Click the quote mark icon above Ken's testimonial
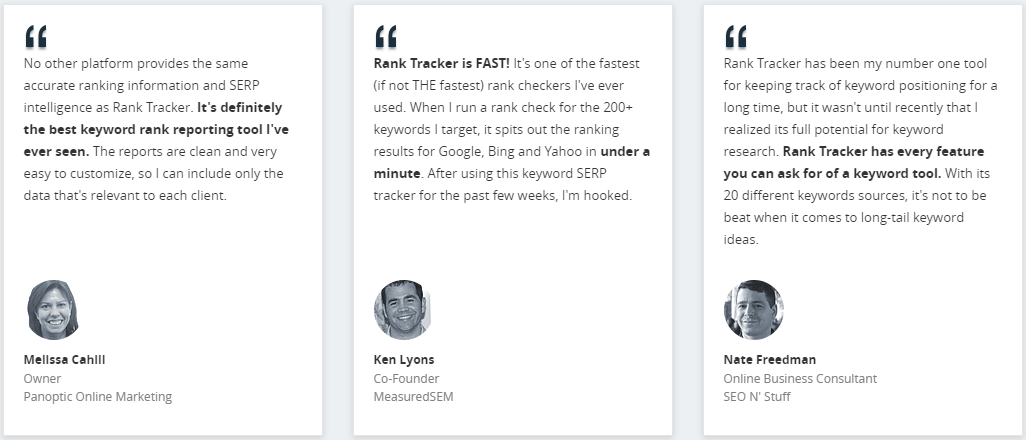Screen dimensions: 1026x440 (x=386, y=37)
